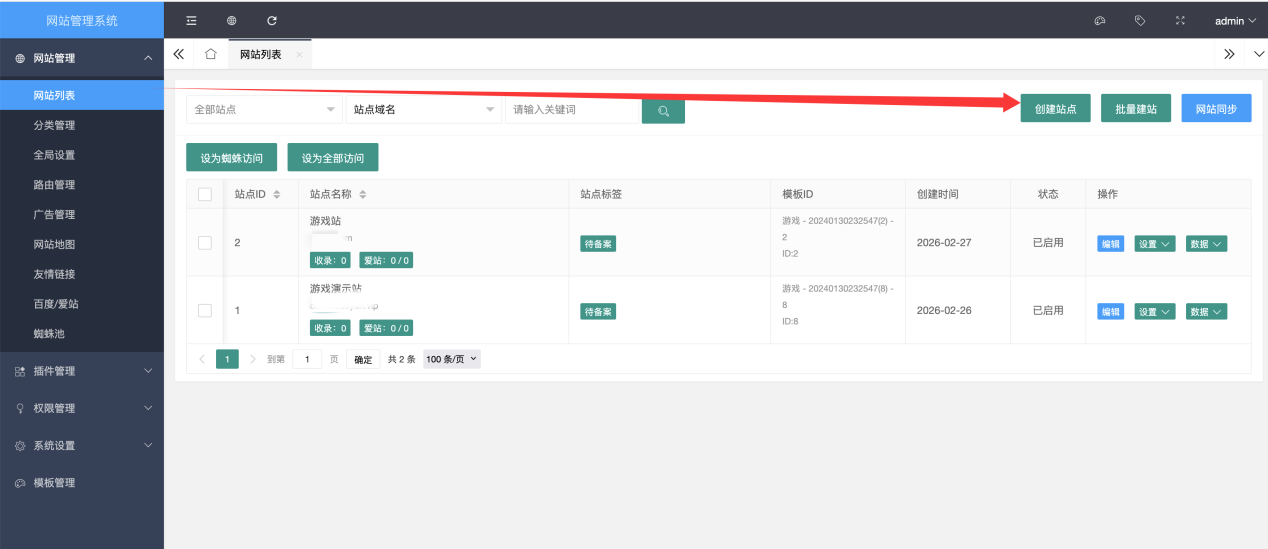1268x549 pixels.
Task: Open 友情链接 in sidebar
Action: pos(82,274)
